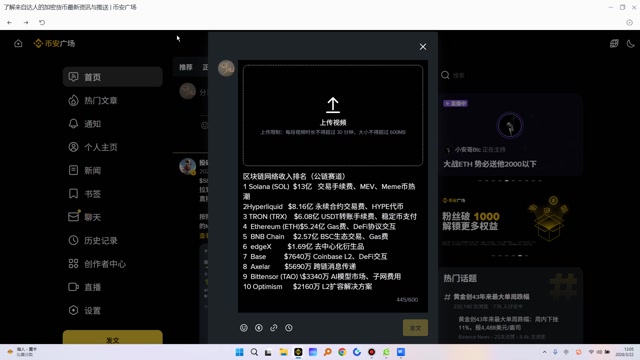
Task: Open the live stream card 大战ETH
Action: [x=510, y=135]
